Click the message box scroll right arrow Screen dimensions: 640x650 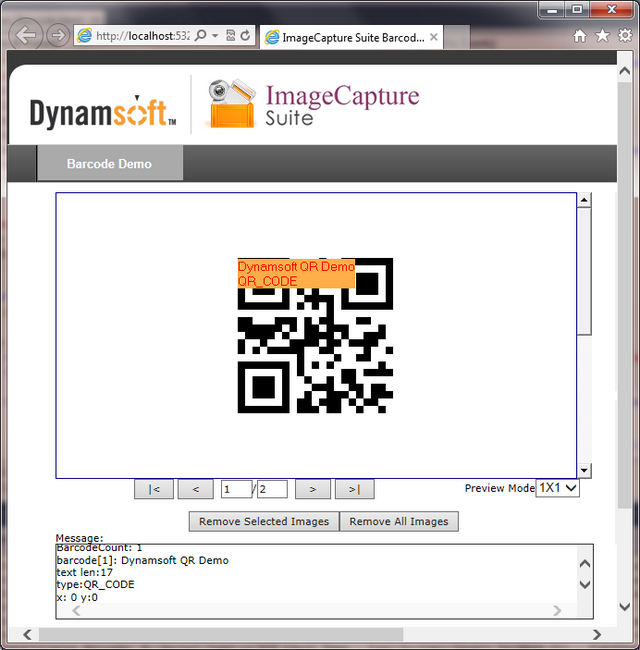tap(557, 610)
